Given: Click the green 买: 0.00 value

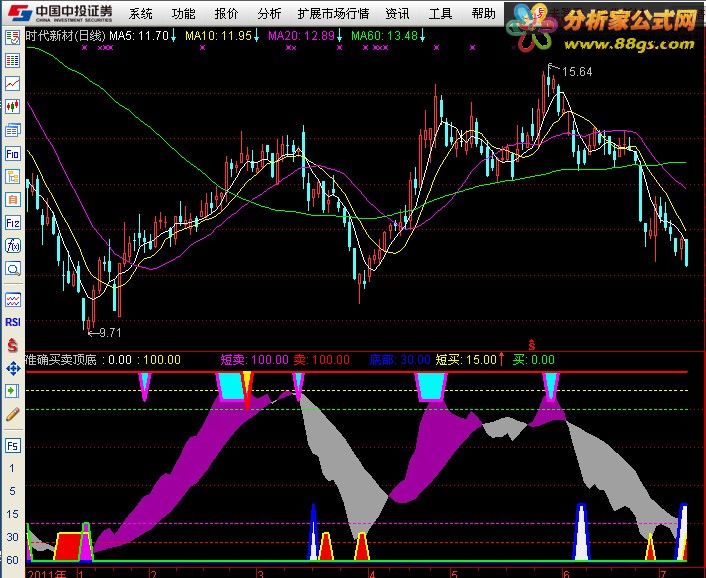Looking at the screenshot, I should [x=534, y=360].
